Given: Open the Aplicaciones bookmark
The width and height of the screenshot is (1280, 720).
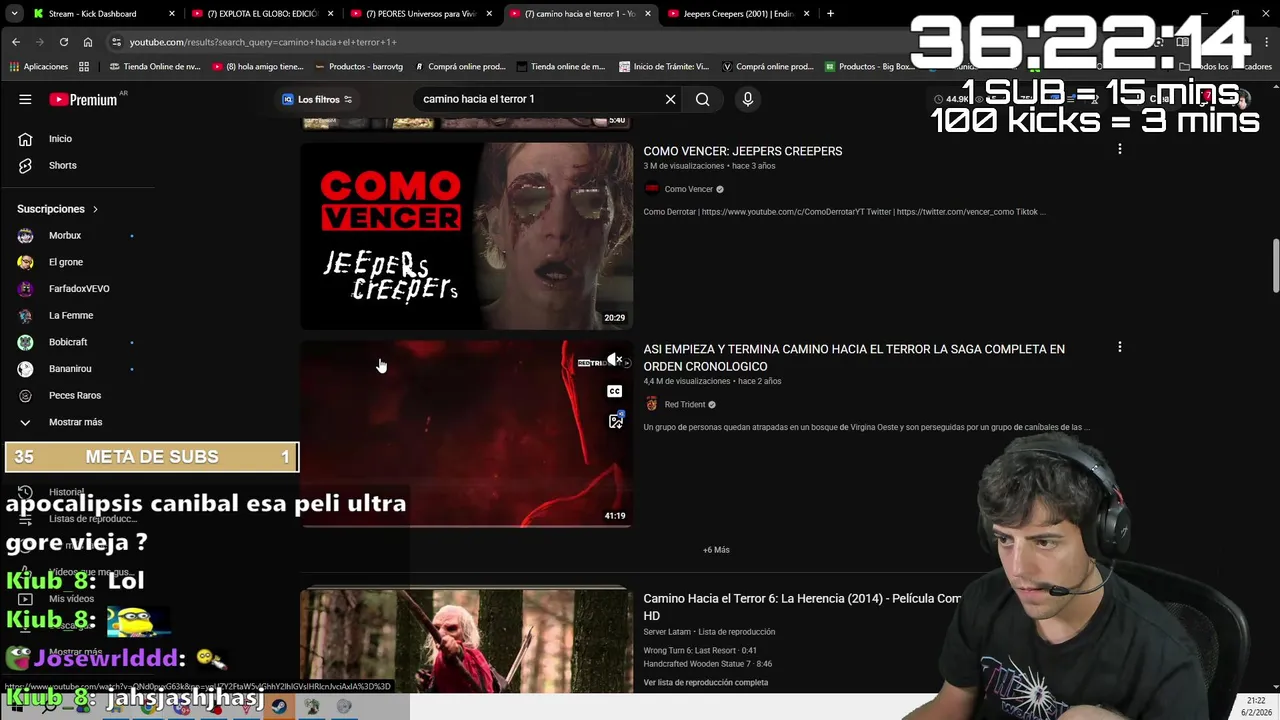Looking at the screenshot, I should (x=39, y=67).
